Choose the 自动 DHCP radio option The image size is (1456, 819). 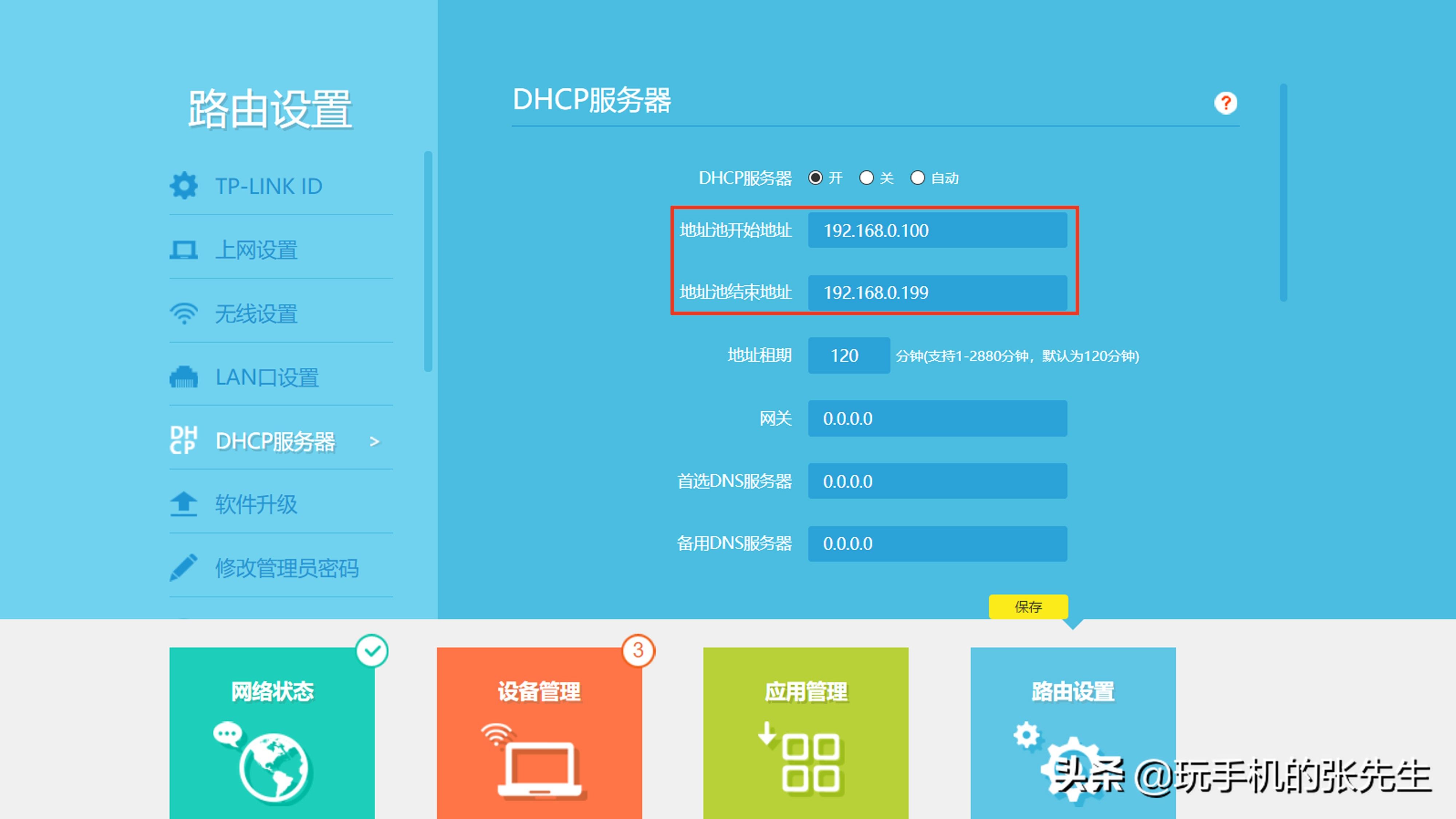(x=917, y=178)
